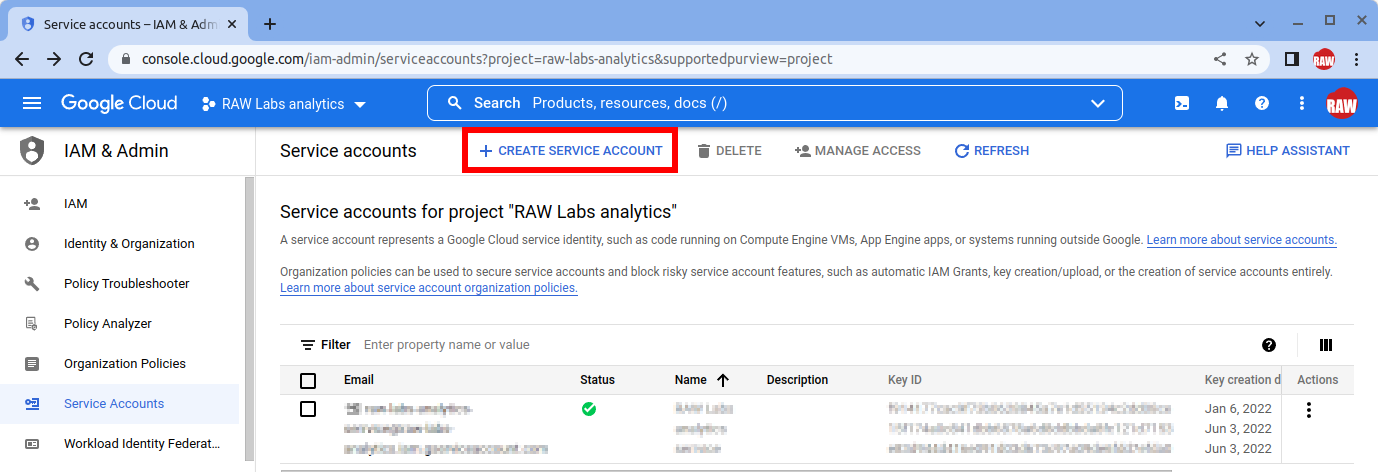Viewport: 1378px width, 472px height.
Task: Open the RAW Labs analytics project selector
Action: [284, 104]
